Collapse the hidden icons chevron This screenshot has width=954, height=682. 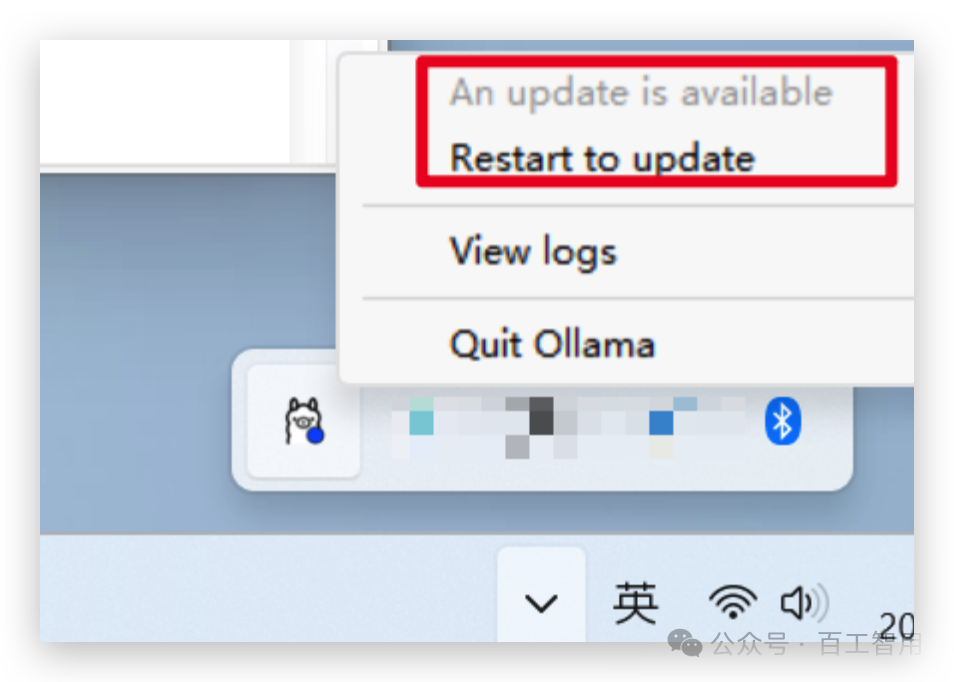[541, 604]
